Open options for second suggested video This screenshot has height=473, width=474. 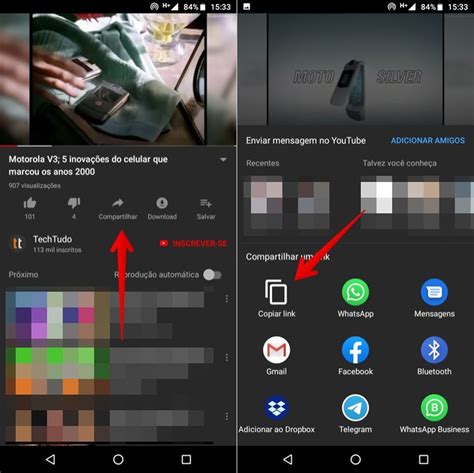pos(227,358)
